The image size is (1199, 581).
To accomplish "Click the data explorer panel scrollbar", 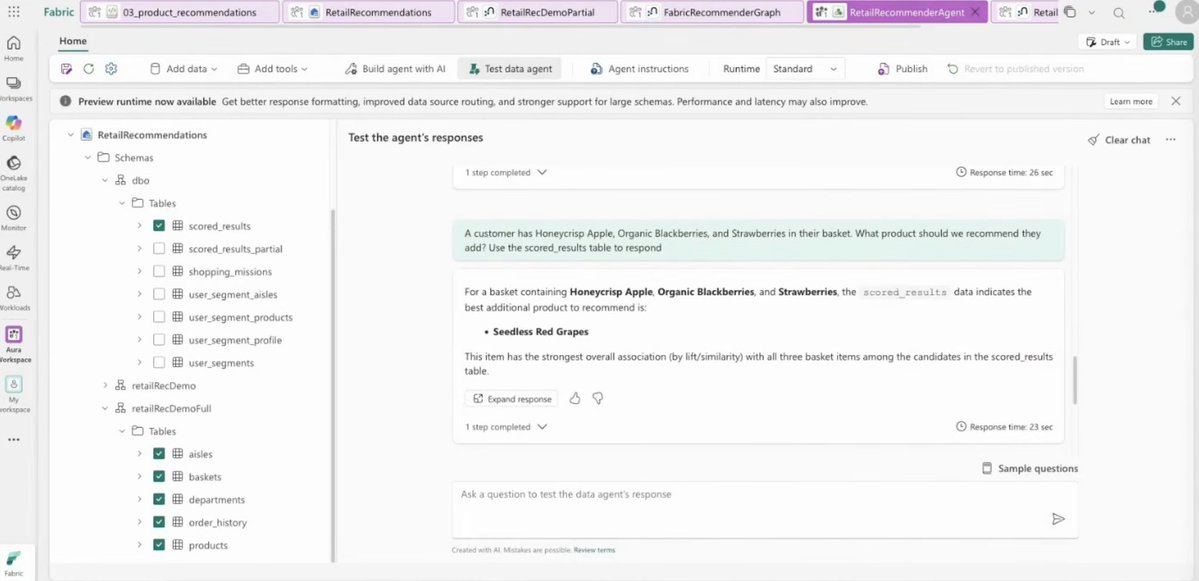I will click(x=333, y=386).
